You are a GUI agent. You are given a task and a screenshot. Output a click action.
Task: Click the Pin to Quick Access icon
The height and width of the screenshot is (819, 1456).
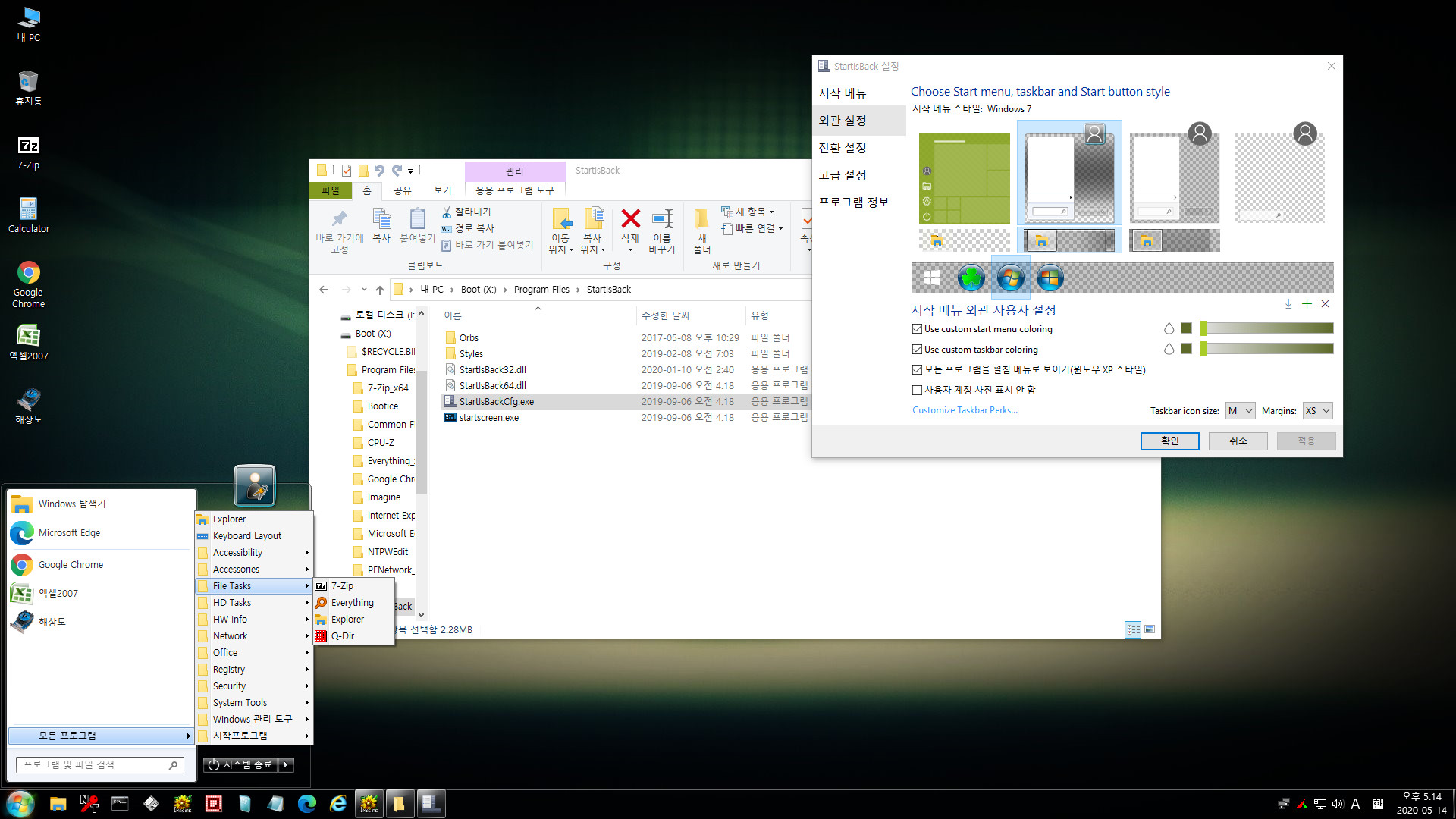[339, 219]
